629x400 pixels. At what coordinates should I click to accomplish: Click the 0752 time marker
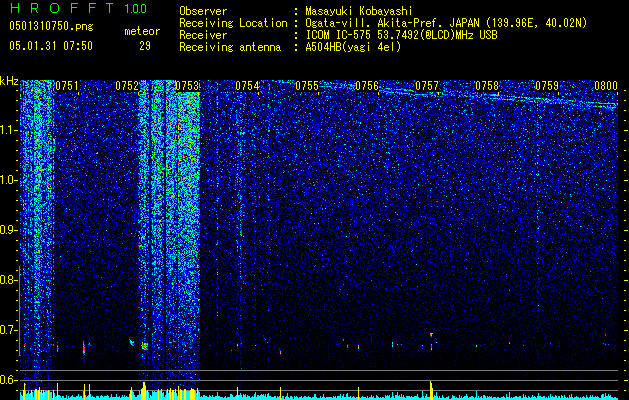tap(127, 86)
